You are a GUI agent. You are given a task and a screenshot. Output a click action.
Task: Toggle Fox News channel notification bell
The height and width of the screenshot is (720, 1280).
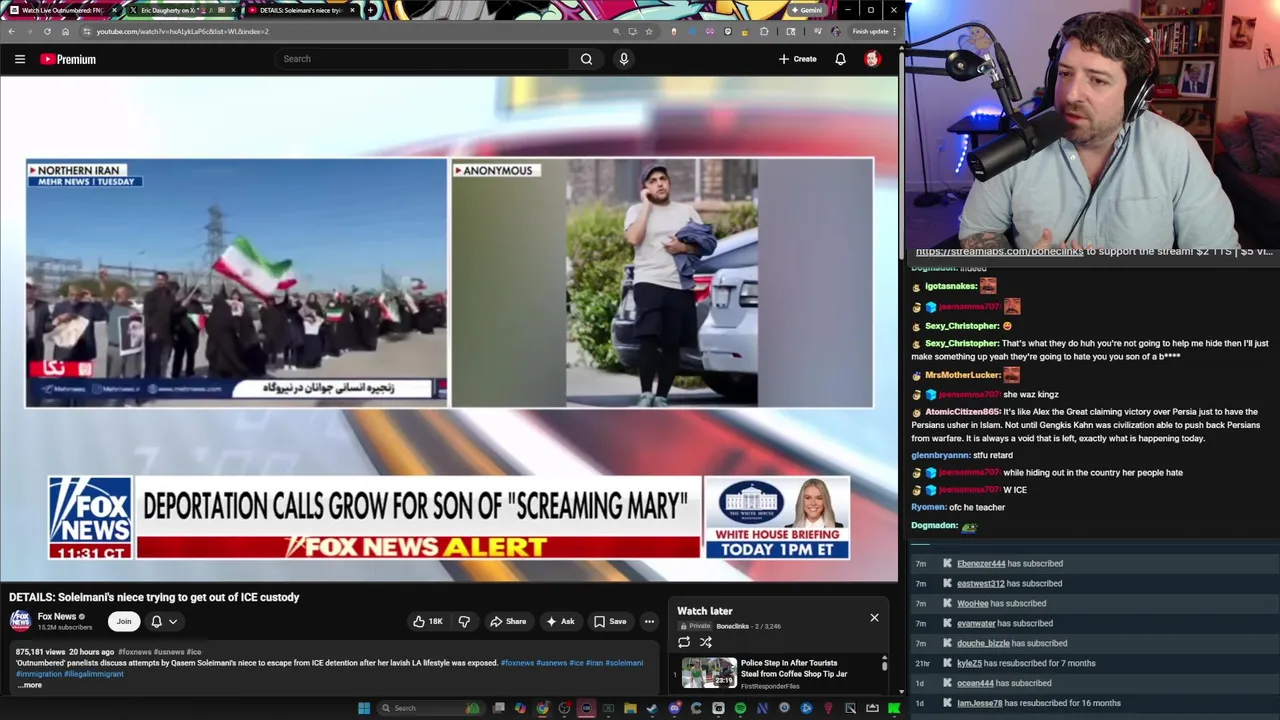[x=156, y=622]
